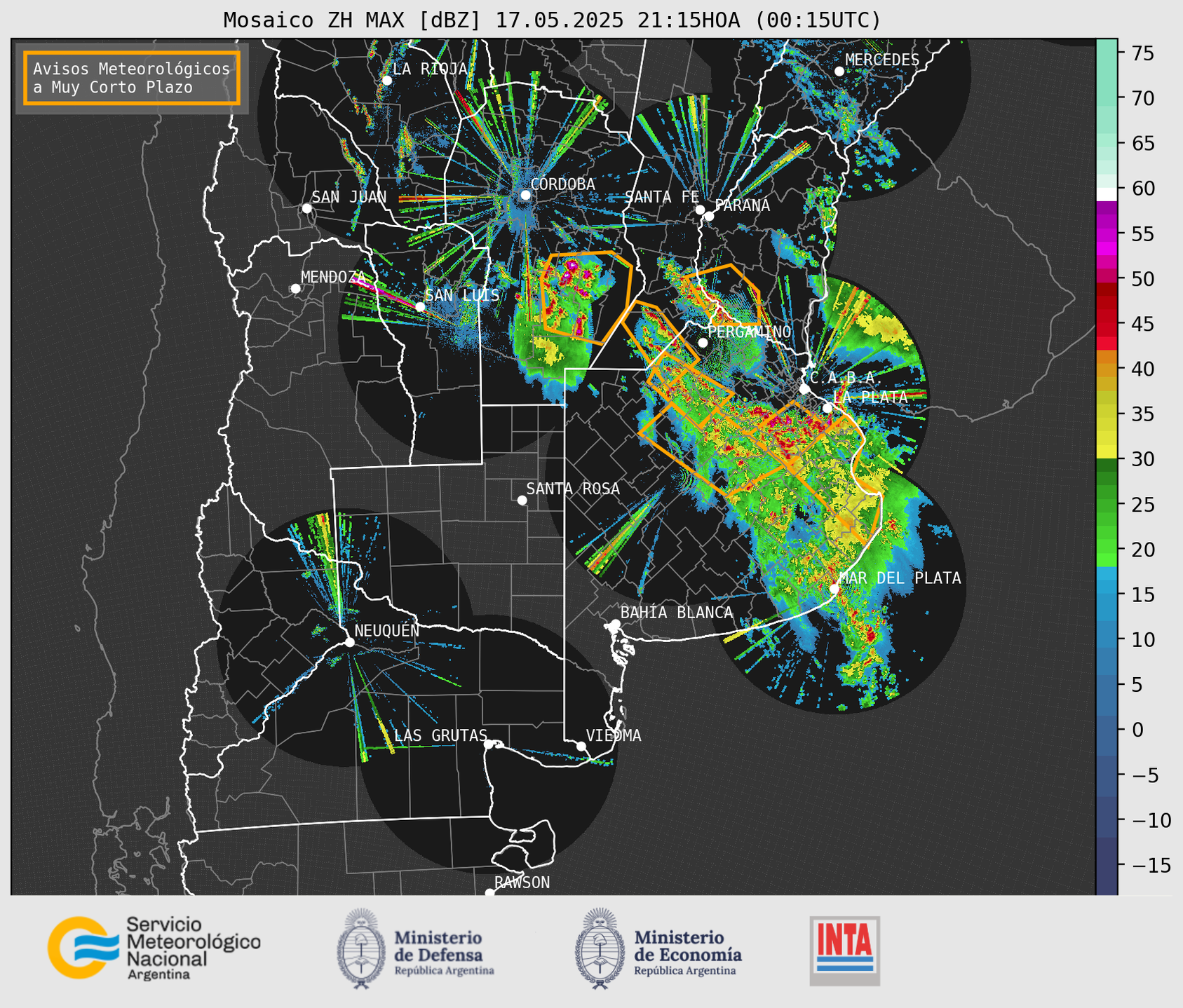Click the LA RIOJA city marker dot
Screen dimensions: 1183x1008
coord(387,80)
